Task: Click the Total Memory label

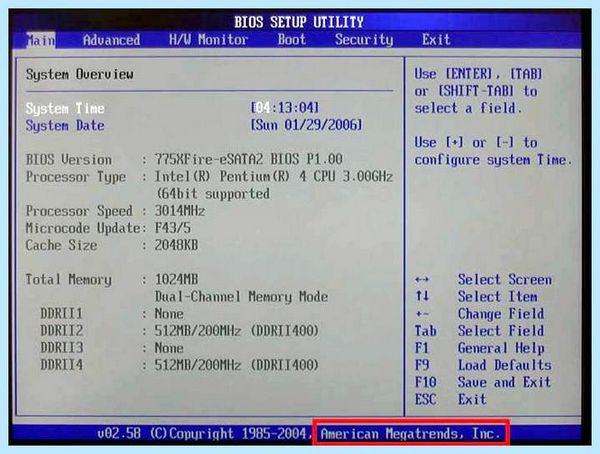Action: pos(68,279)
